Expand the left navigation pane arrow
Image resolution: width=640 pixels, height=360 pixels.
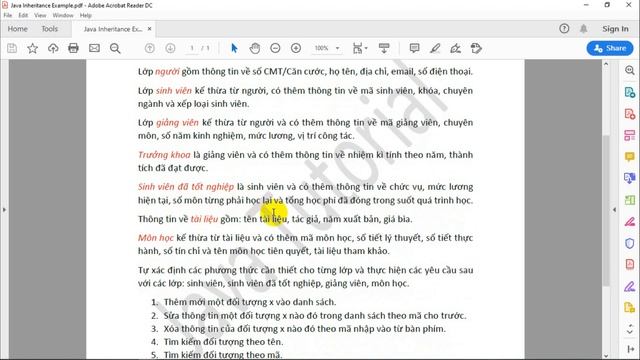(x=4, y=210)
